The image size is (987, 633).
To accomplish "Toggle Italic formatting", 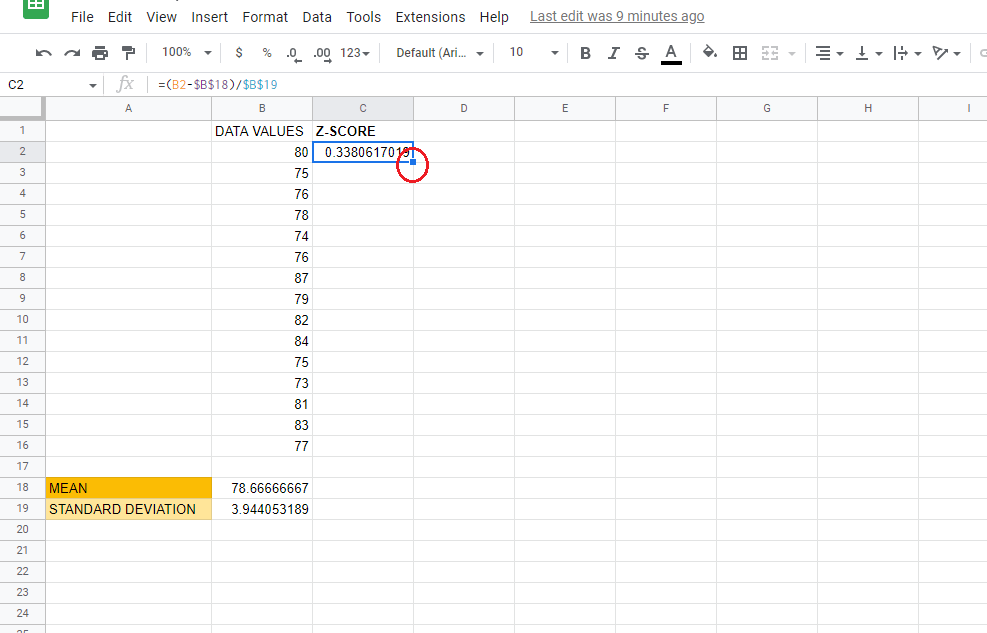I will (x=614, y=53).
